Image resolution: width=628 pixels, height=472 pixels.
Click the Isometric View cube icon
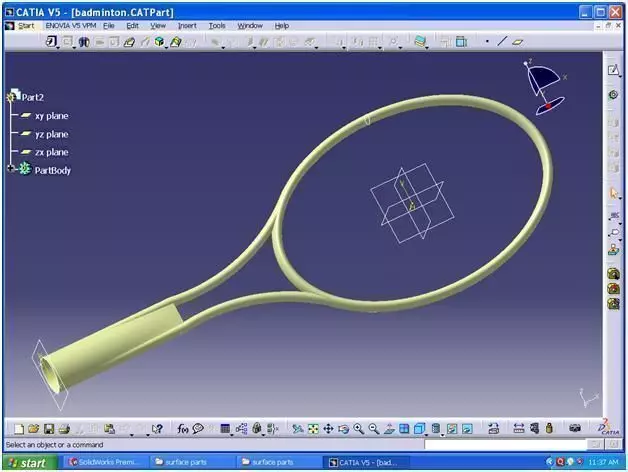coord(419,429)
